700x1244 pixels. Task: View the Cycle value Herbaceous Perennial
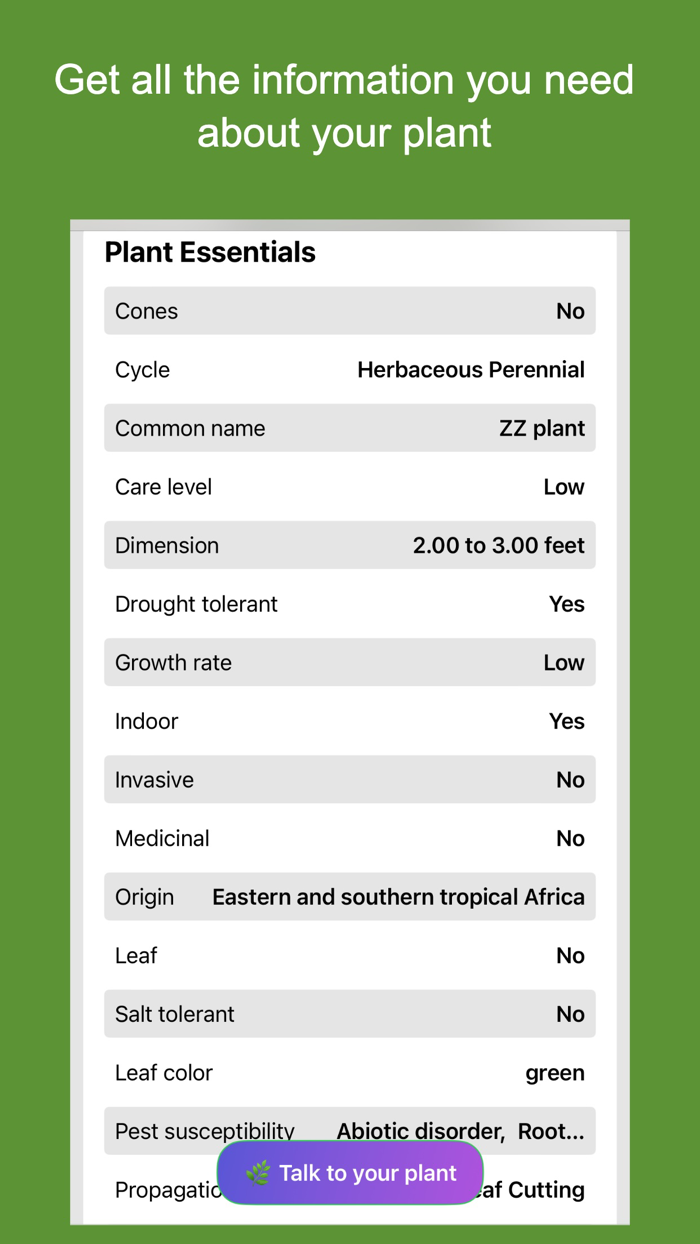point(350,369)
